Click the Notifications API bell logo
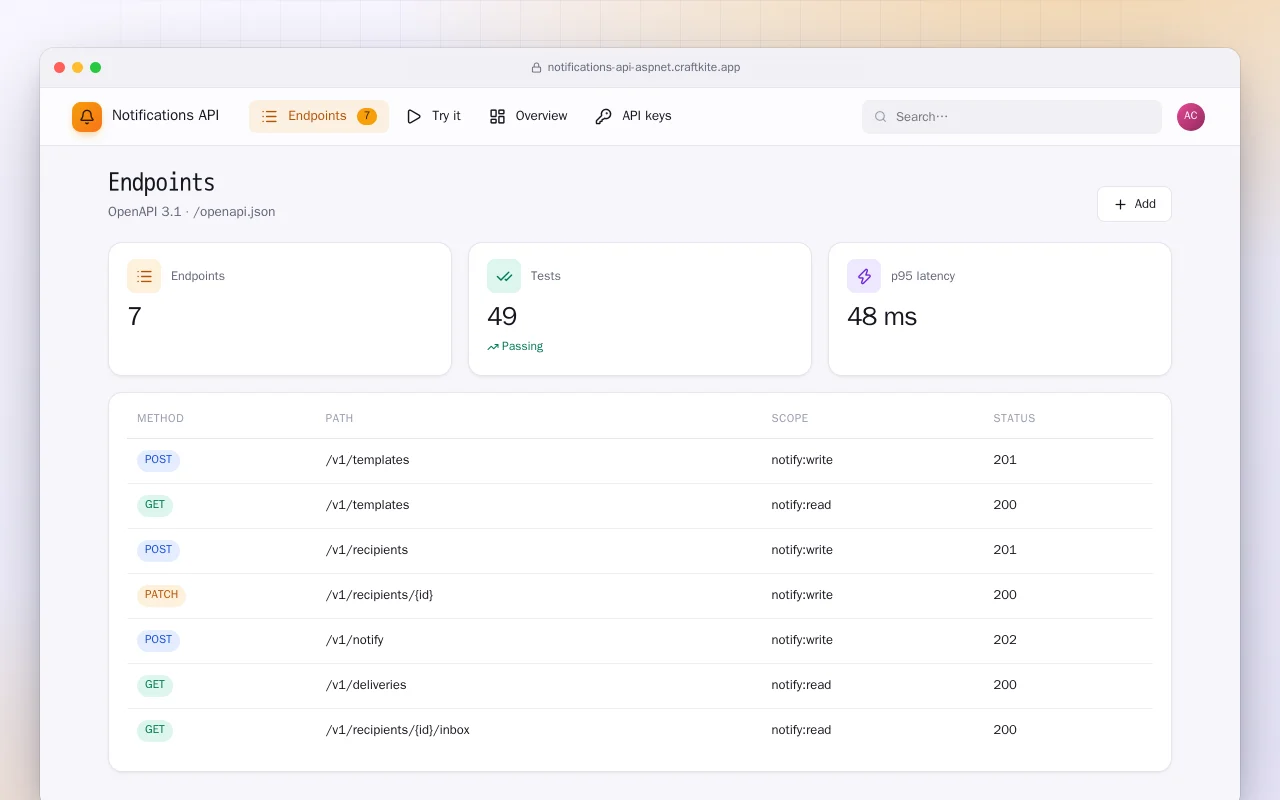The height and width of the screenshot is (800, 1280). click(87, 117)
